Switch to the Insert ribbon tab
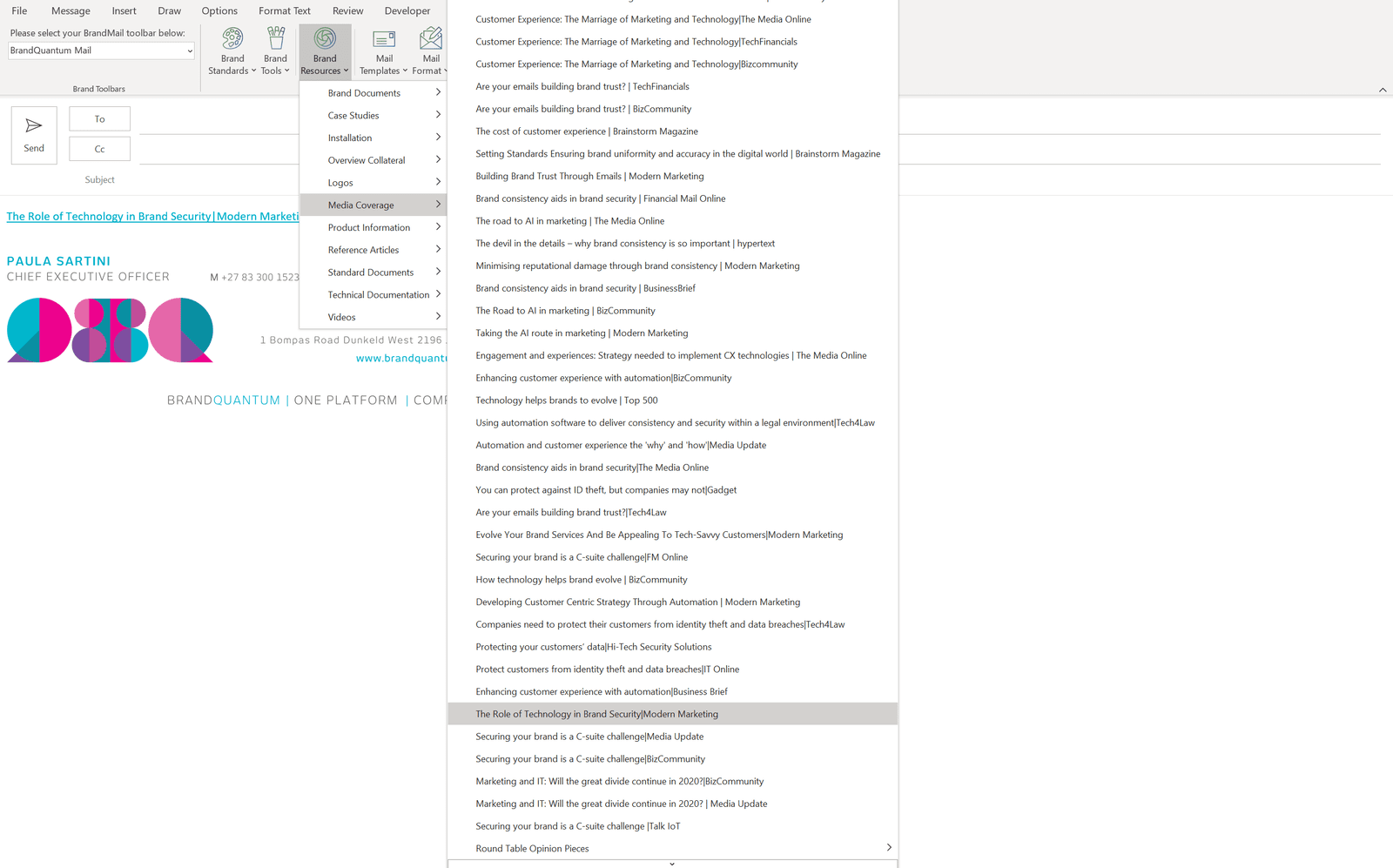 124,11
